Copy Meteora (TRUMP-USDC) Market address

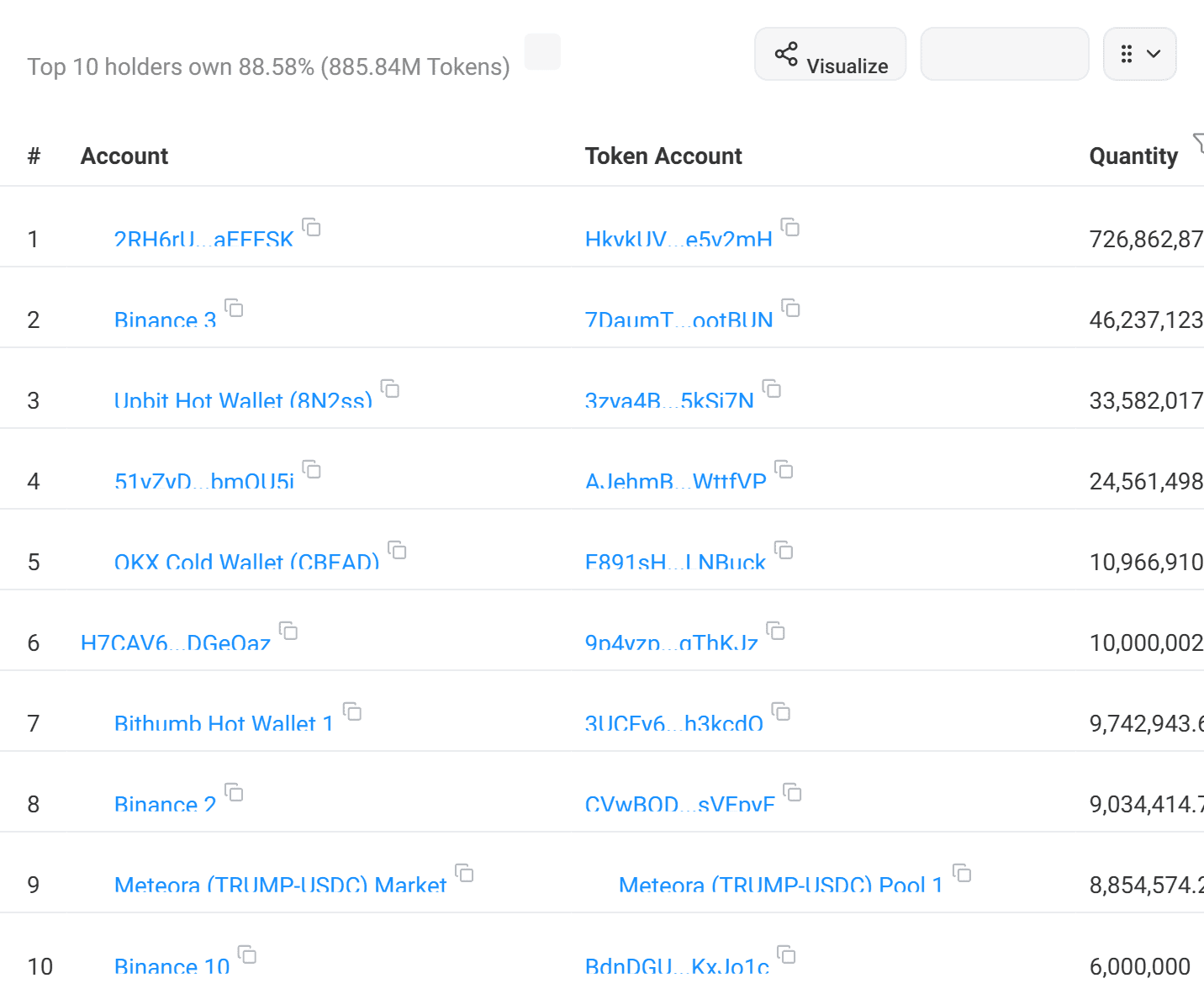[x=465, y=873]
